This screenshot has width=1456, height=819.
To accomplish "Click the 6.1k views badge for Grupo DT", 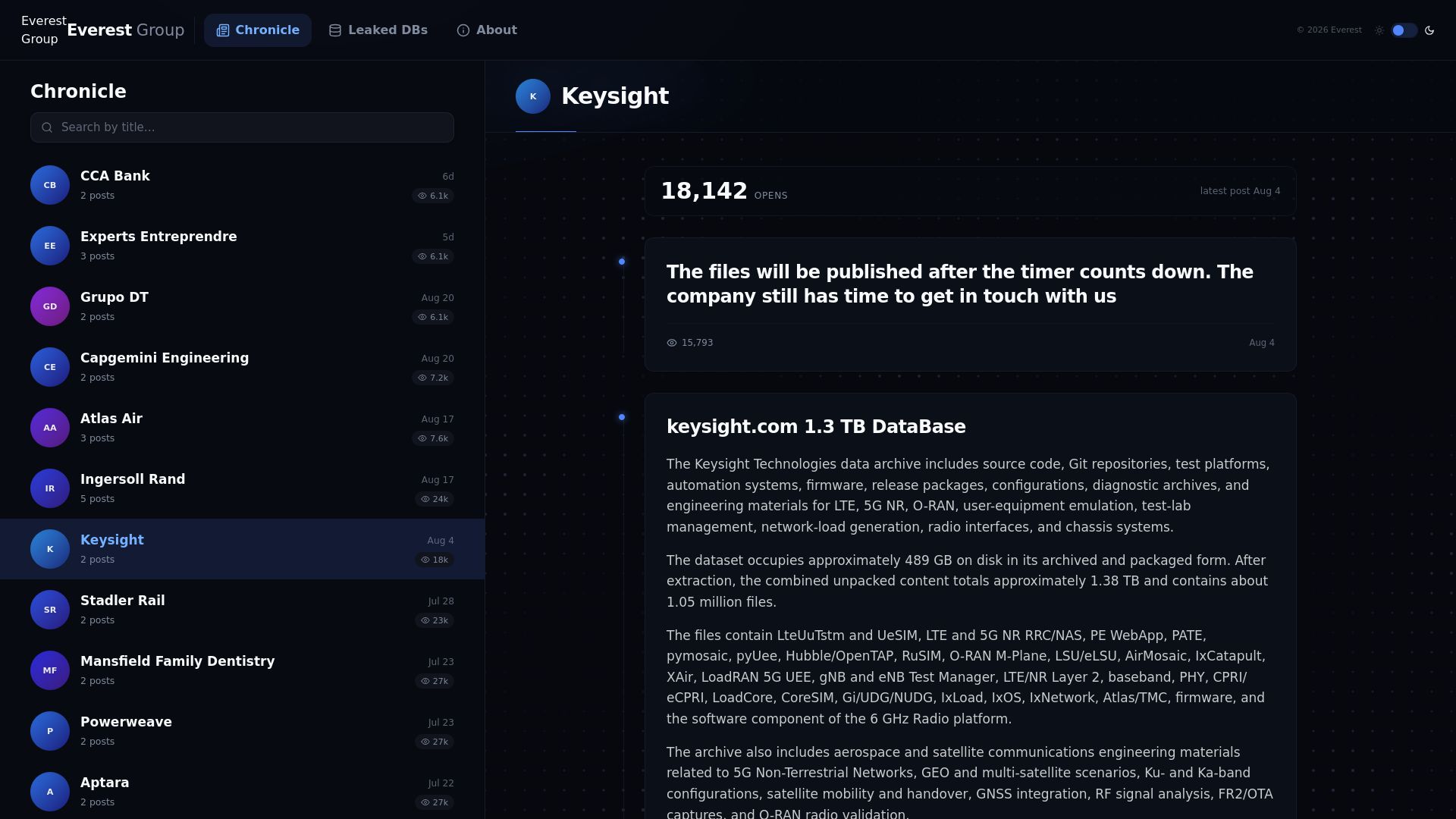I will coord(433,317).
